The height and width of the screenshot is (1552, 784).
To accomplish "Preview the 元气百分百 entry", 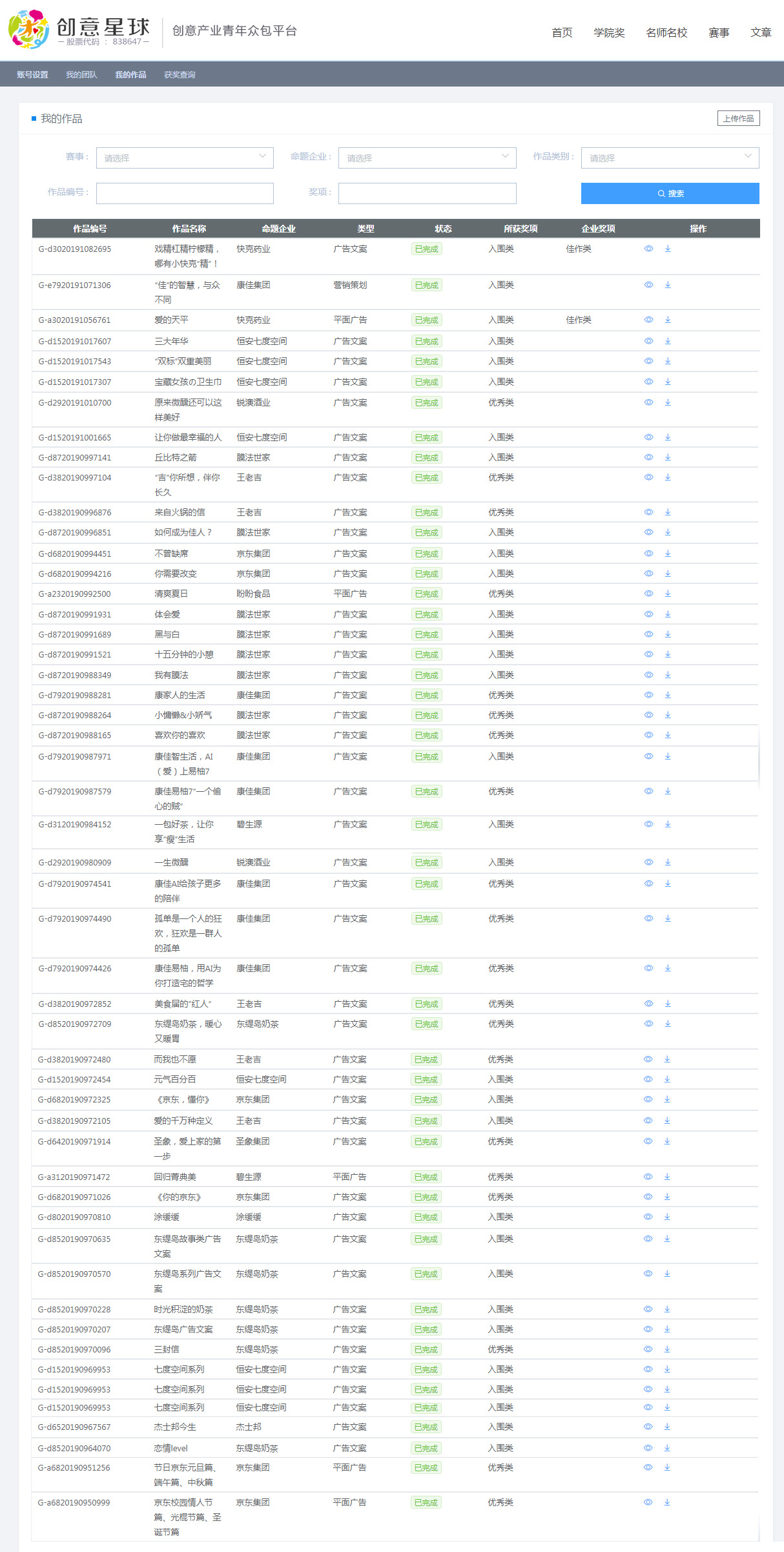I will click(x=648, y=1079).
